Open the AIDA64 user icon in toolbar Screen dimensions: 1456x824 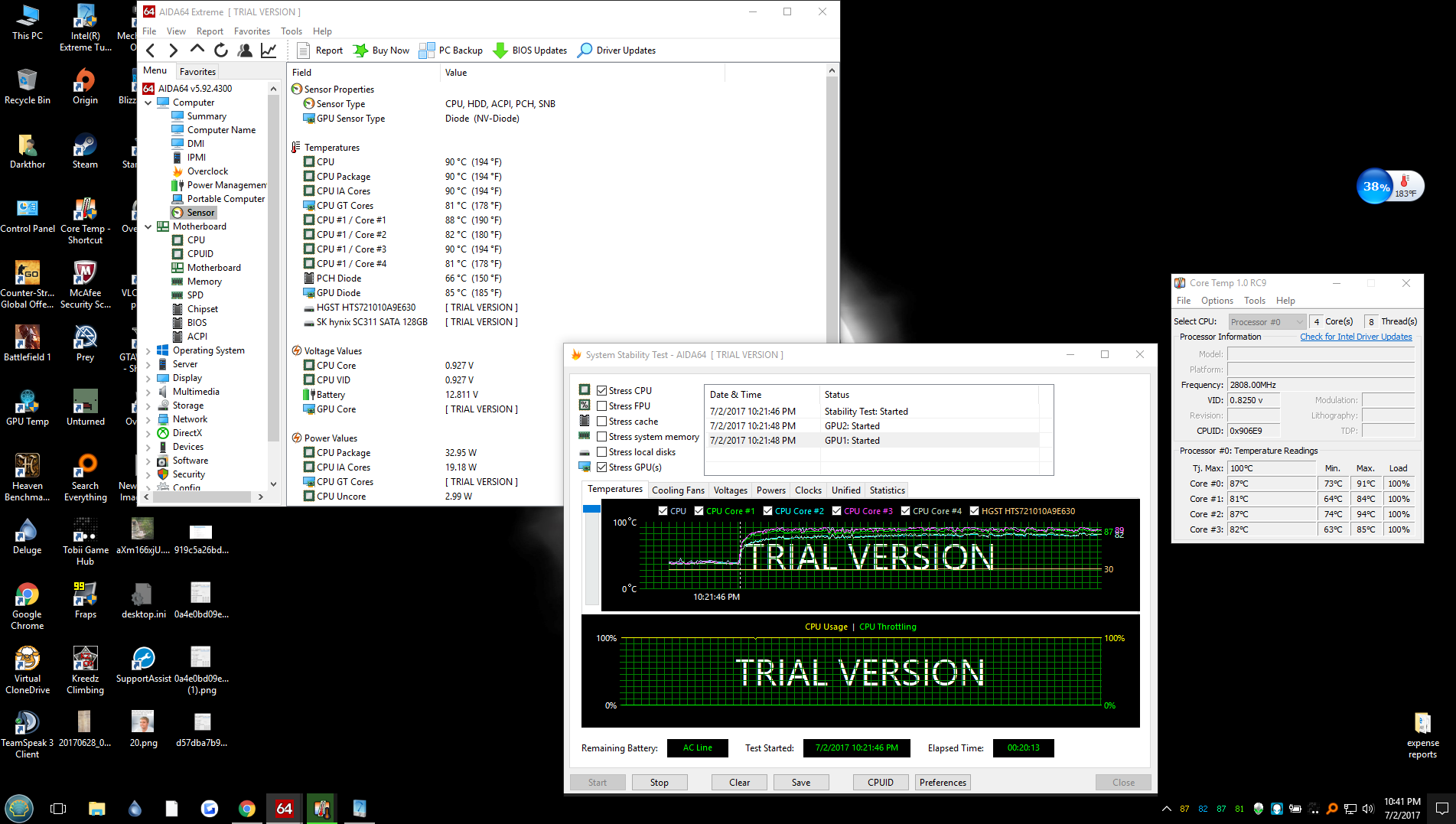(x=245, y=50)
